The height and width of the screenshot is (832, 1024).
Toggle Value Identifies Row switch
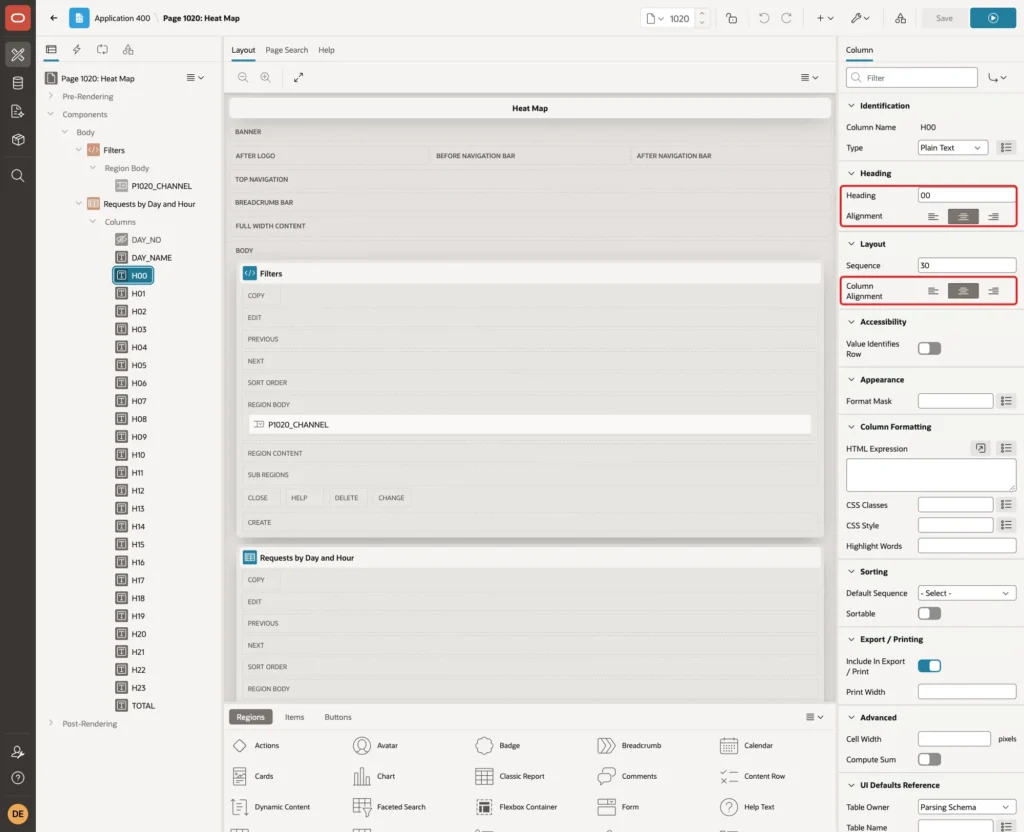pos(929,349)
